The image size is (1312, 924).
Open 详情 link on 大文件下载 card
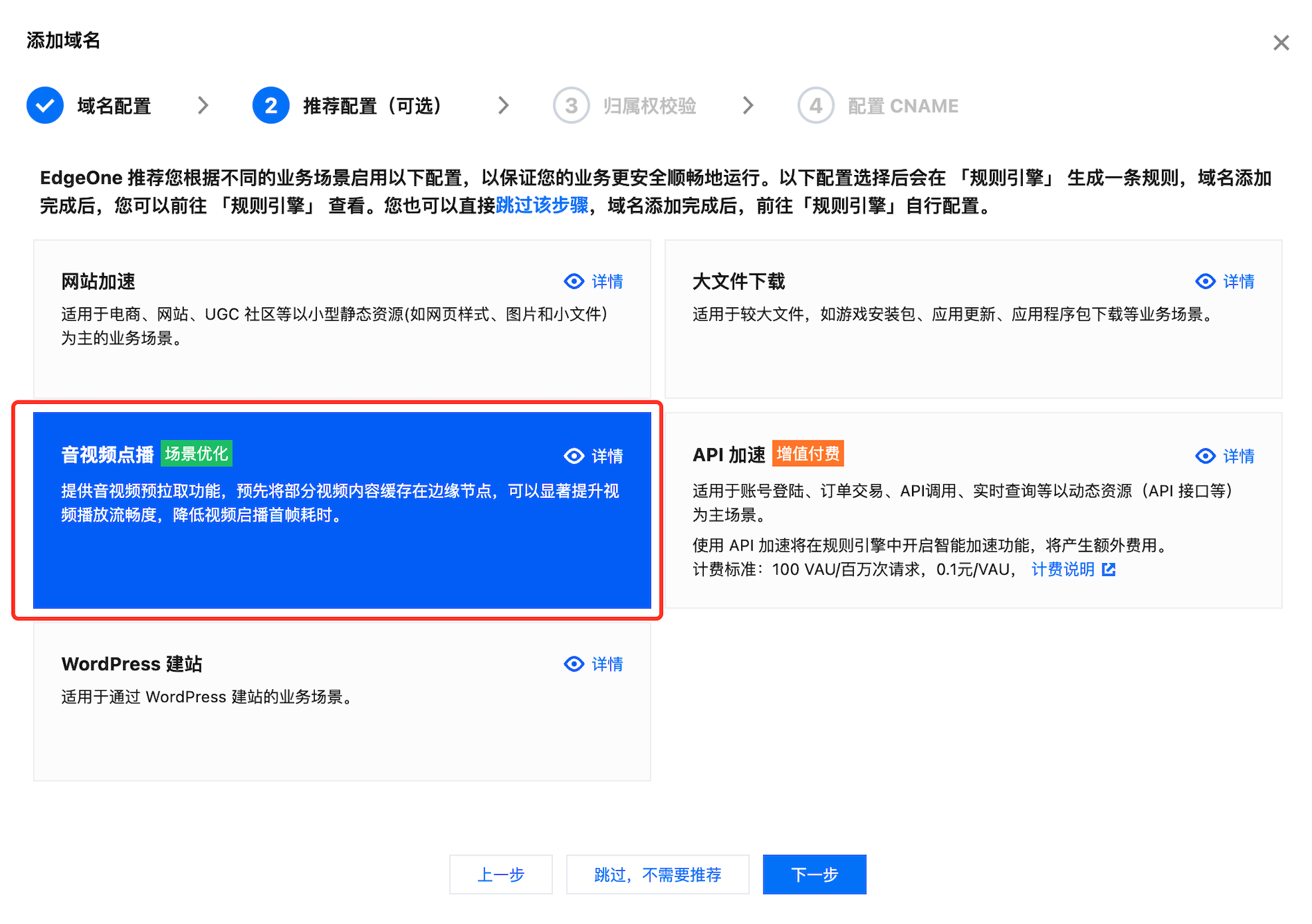click(1239, 281)
